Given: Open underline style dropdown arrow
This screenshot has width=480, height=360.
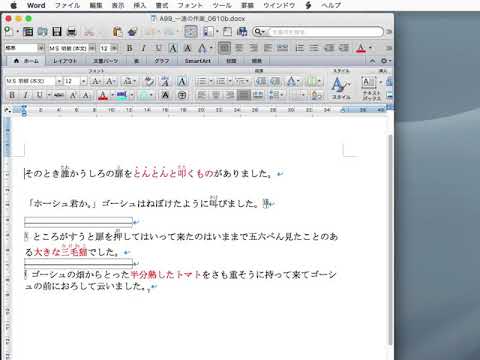Looking at the screenshot, I should click(x=49, y=95).
